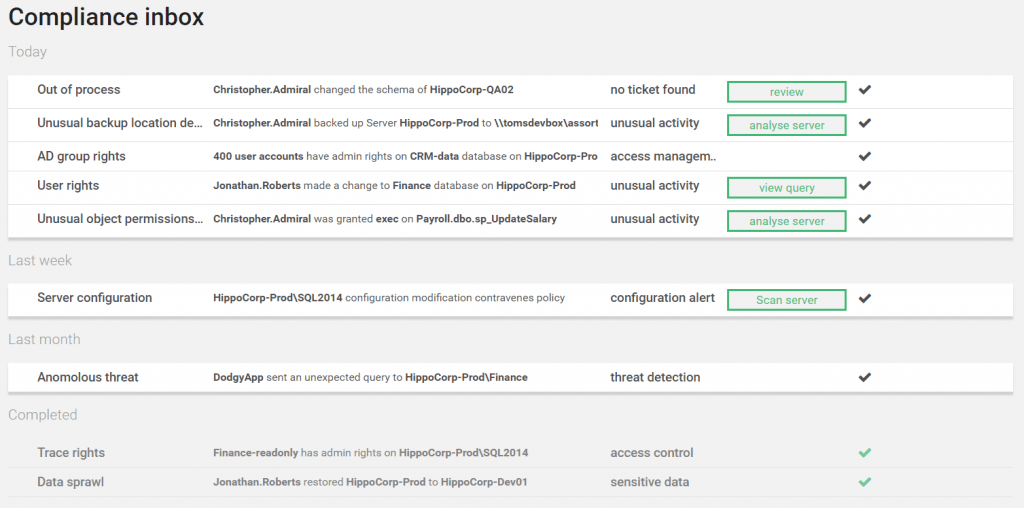Open the AD group rights title
The height and width of the screenshot is (508, 1024).
click(81, 156)
